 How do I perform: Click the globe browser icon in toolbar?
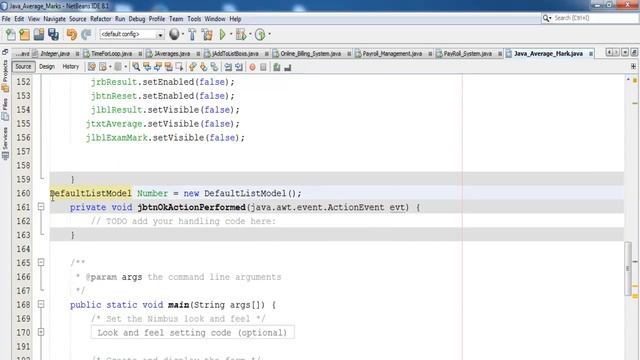click(x=174, y=34)
